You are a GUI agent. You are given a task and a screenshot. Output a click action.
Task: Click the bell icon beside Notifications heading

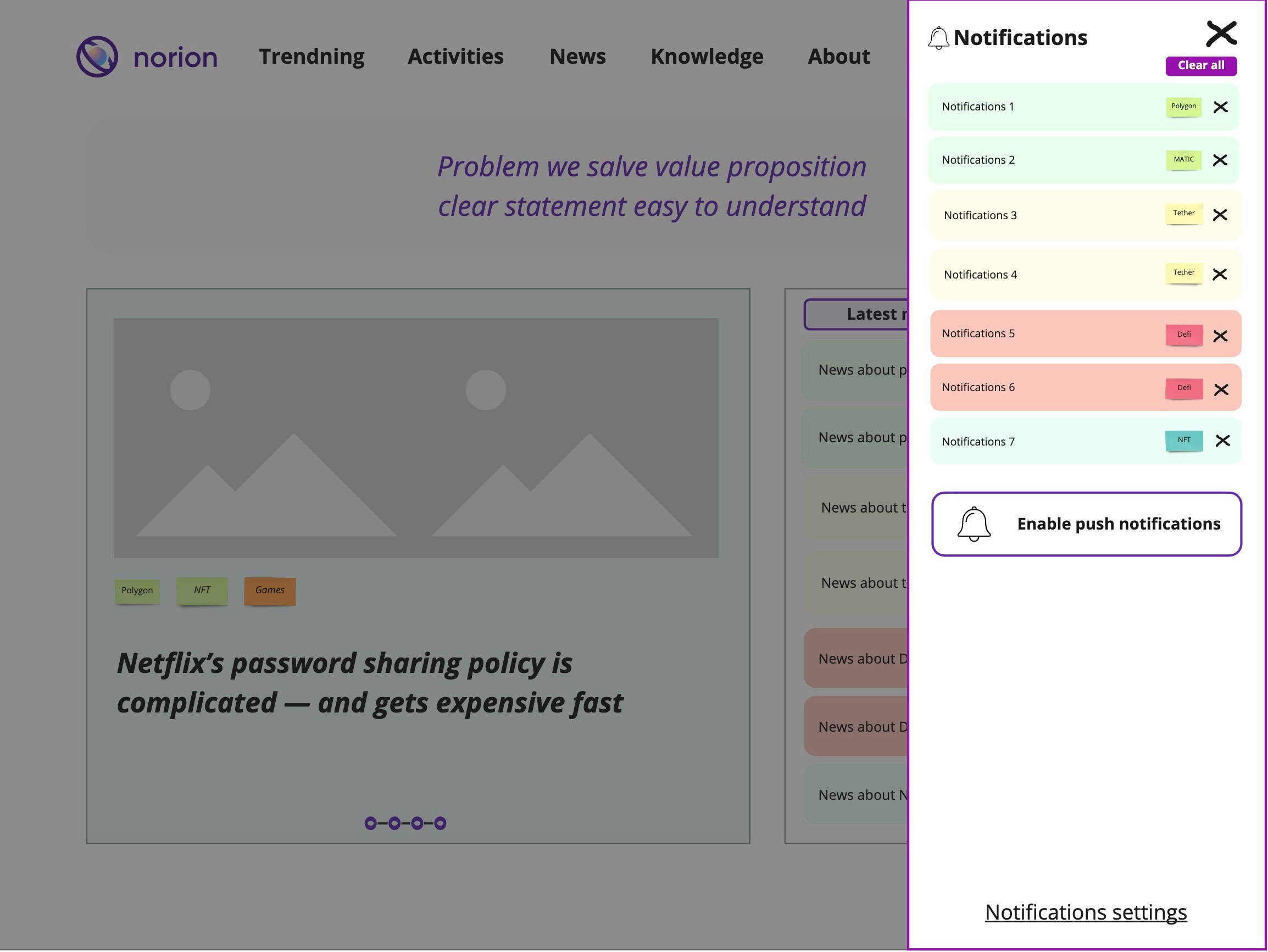(938, 38)
